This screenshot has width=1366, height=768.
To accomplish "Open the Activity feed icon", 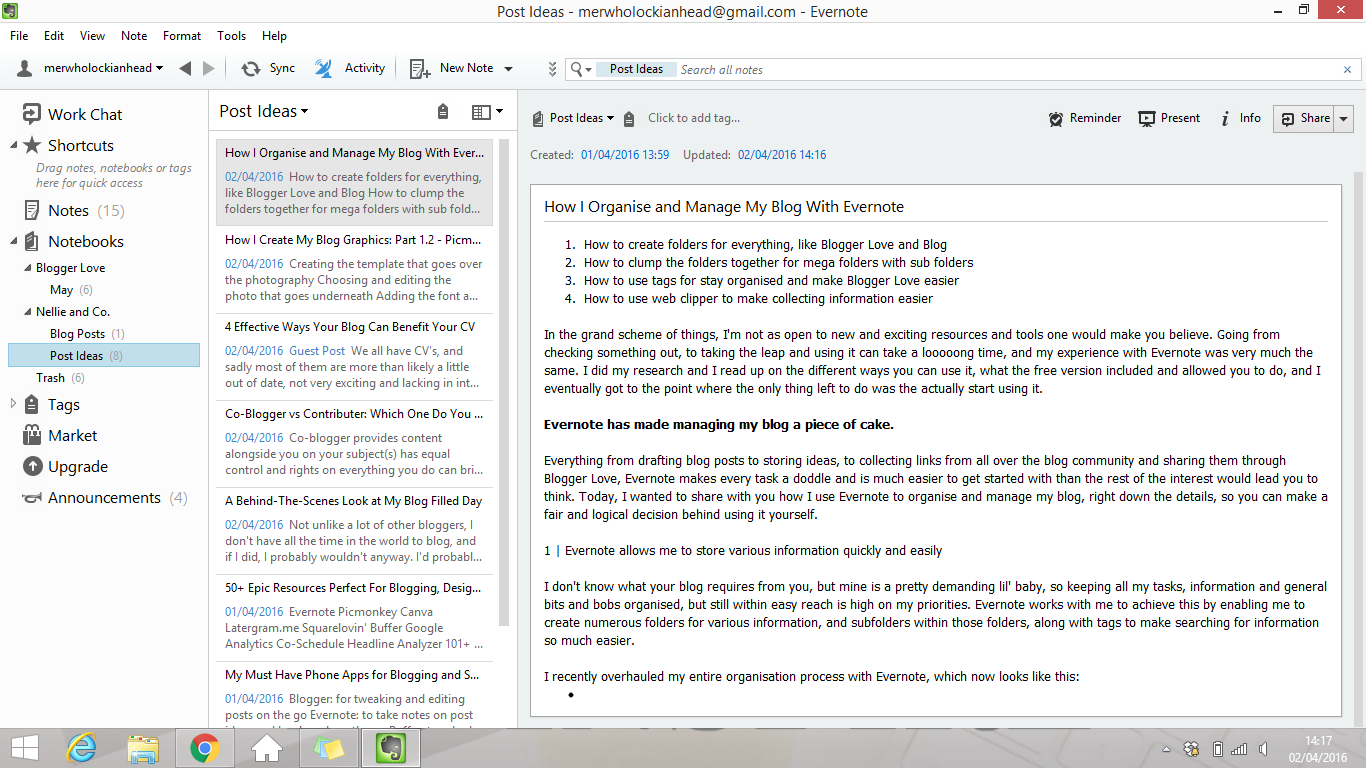I will 324,68.
